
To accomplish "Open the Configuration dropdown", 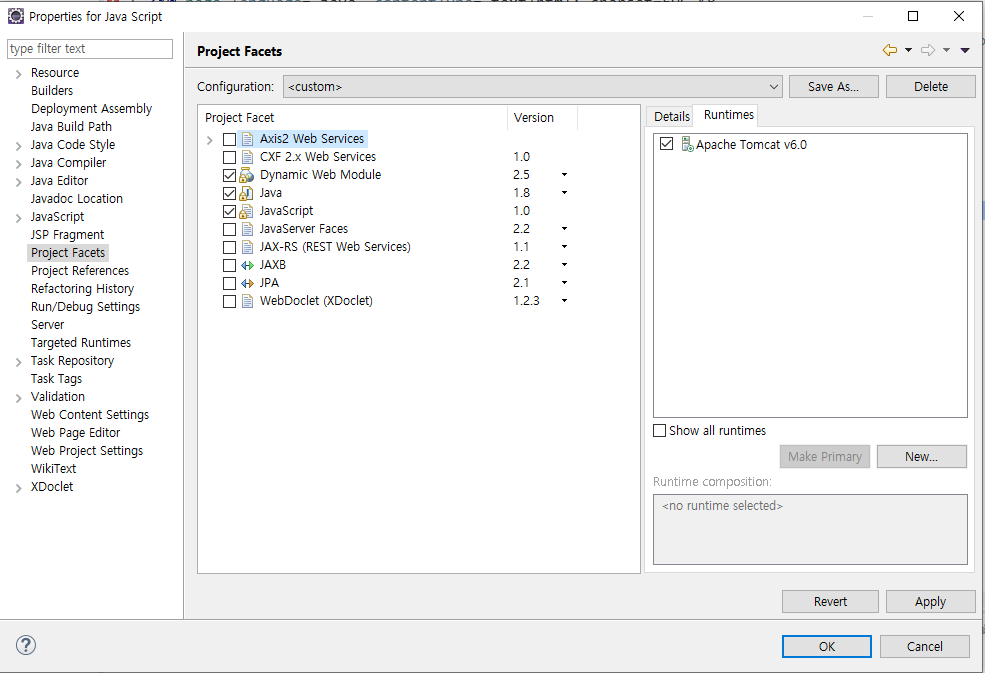I will coord(533,87).
